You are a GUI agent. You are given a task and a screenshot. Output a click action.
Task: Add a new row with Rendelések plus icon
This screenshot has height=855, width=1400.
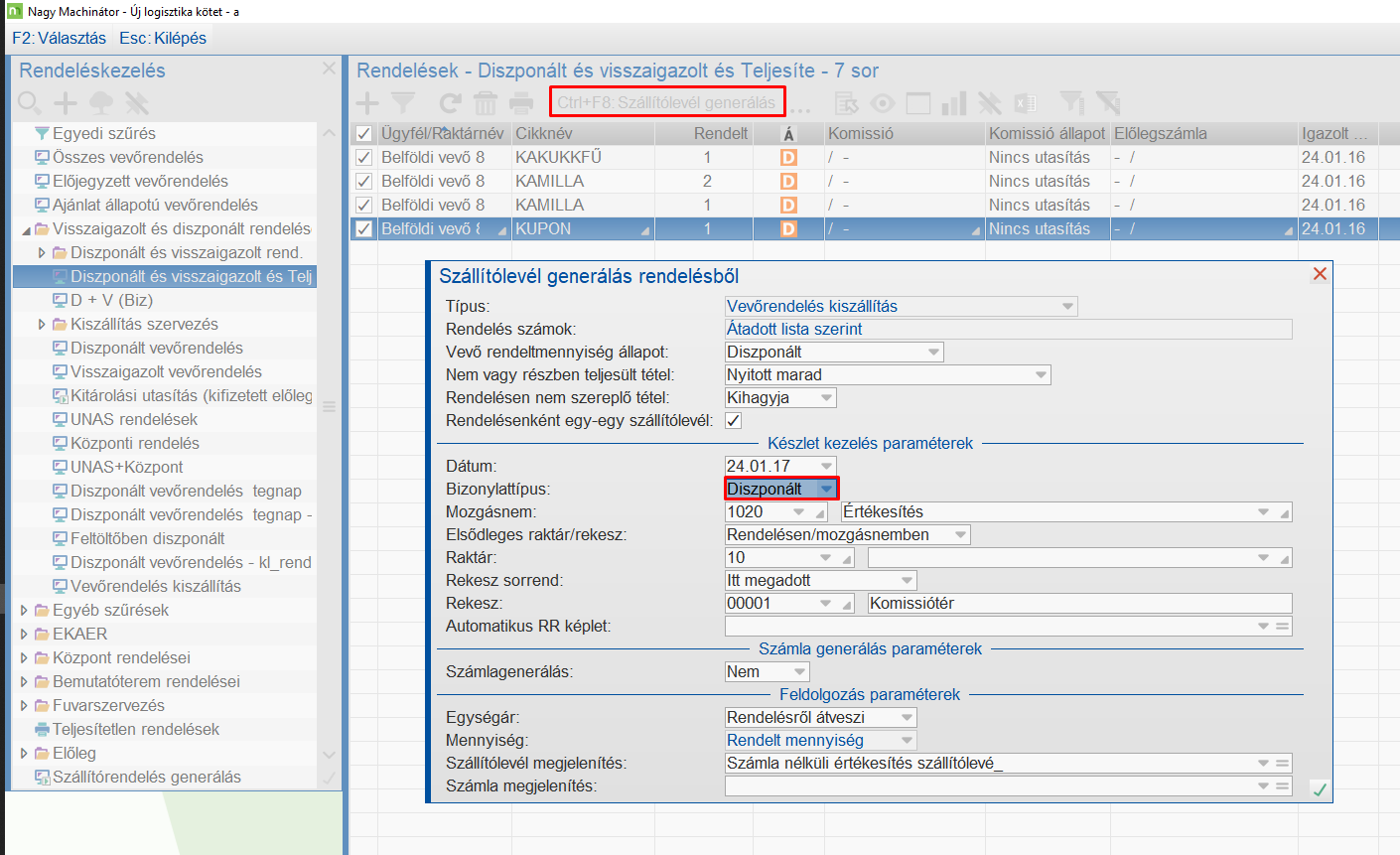point(367,102)
